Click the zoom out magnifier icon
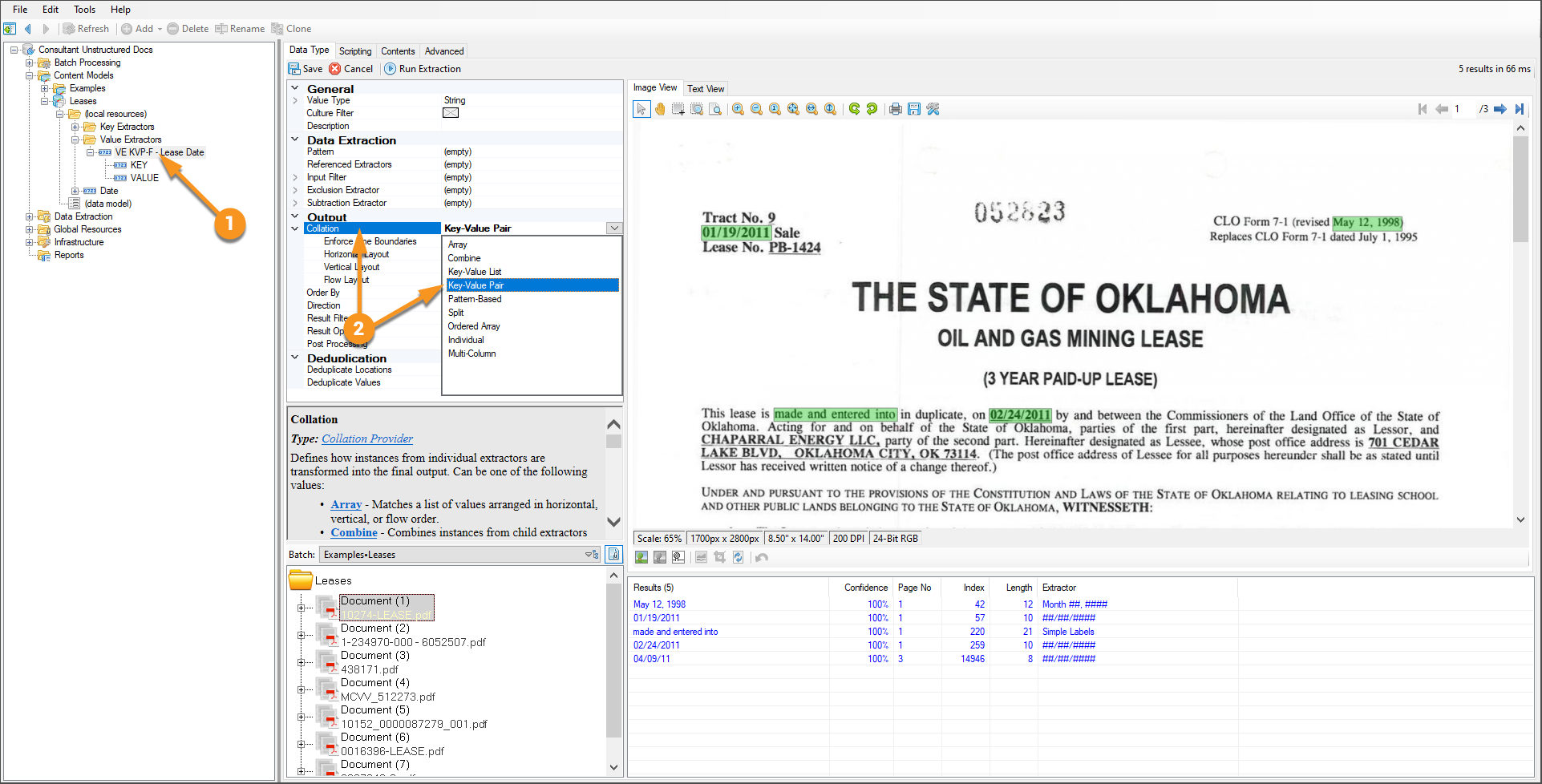The width and height of the screenshot is (1542, 784). tap(756, 109)
